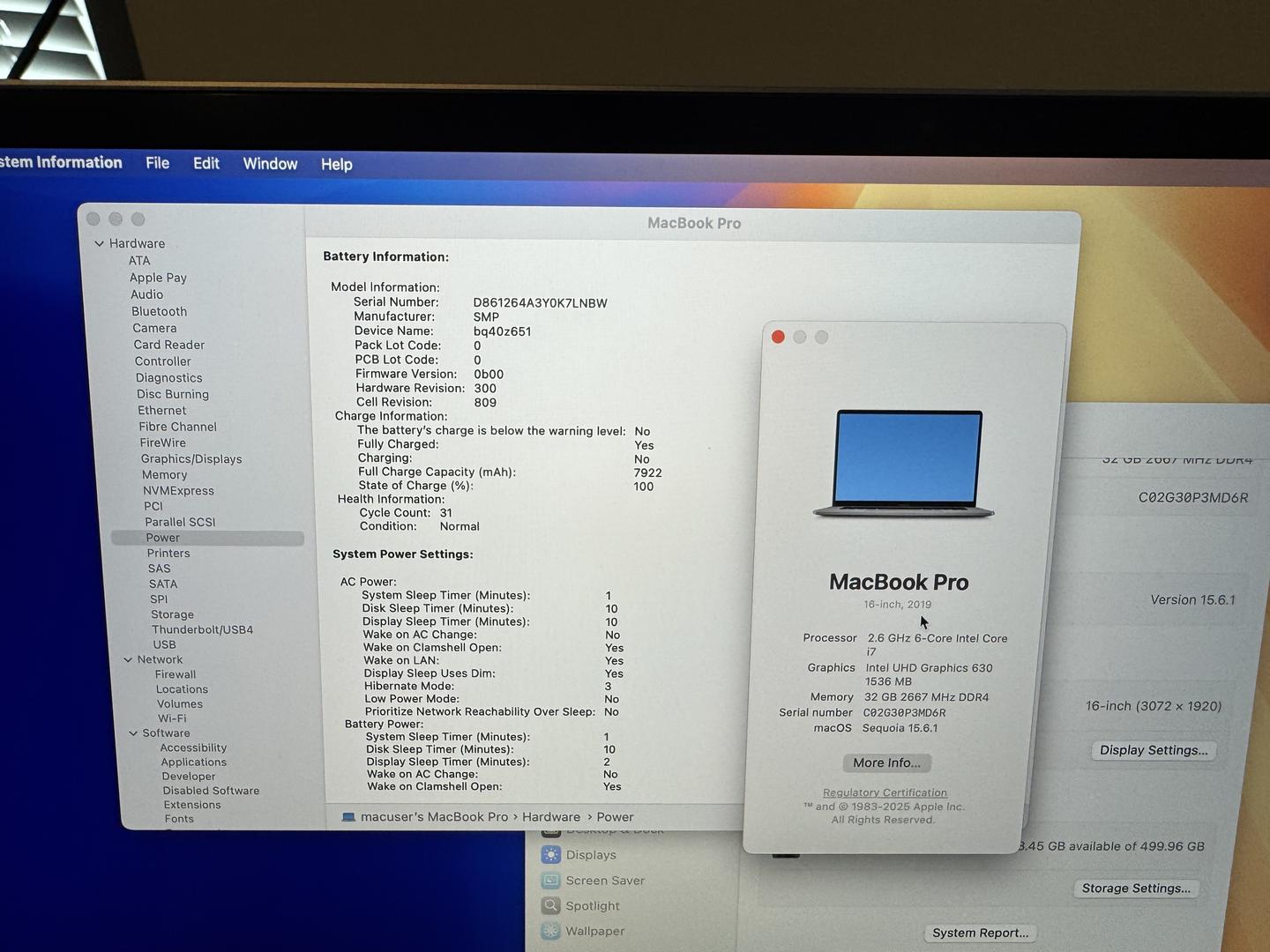Open Wallpaper icon in System Settings
Viewport: 1270px width, 952px height.
(x=551, y=930)
